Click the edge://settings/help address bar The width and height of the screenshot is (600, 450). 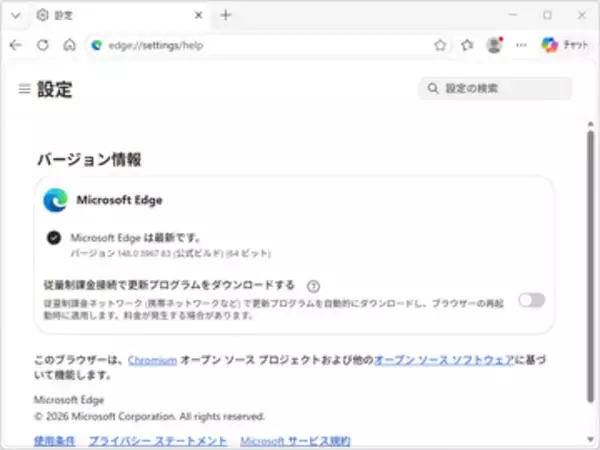(268, 46)
